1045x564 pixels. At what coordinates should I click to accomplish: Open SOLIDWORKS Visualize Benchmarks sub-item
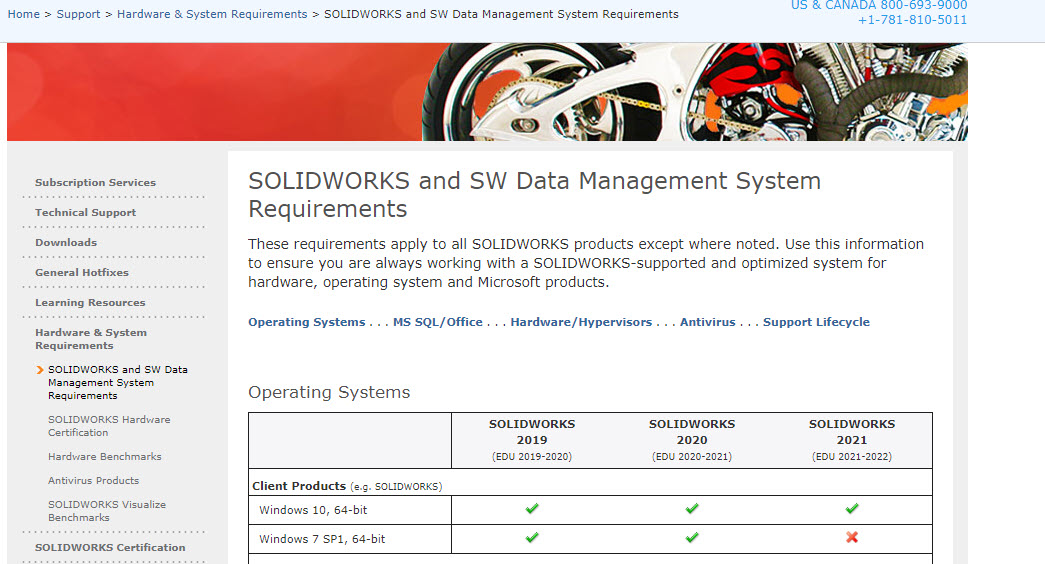107,511
